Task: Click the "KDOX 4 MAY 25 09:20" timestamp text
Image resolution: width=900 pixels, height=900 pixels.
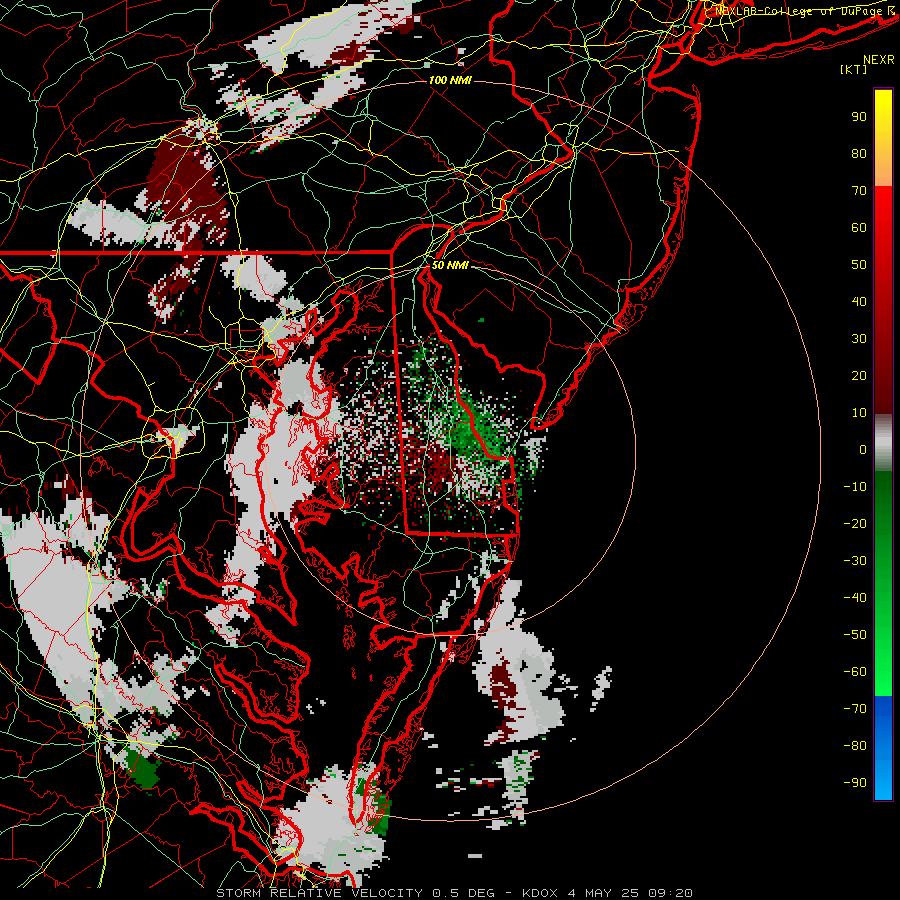Action: tap(607, 893)
